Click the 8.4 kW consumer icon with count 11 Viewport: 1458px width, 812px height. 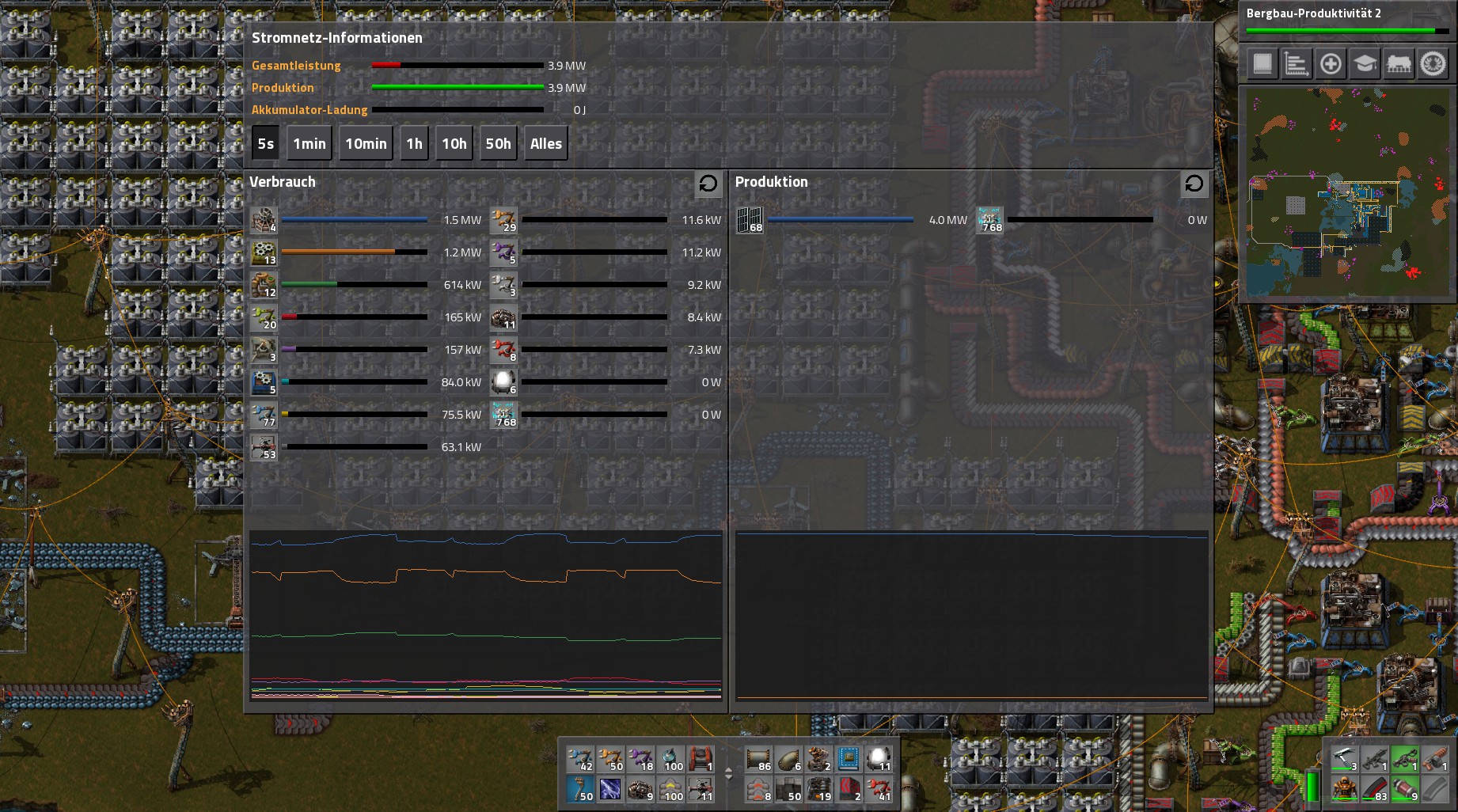(503, 317)
